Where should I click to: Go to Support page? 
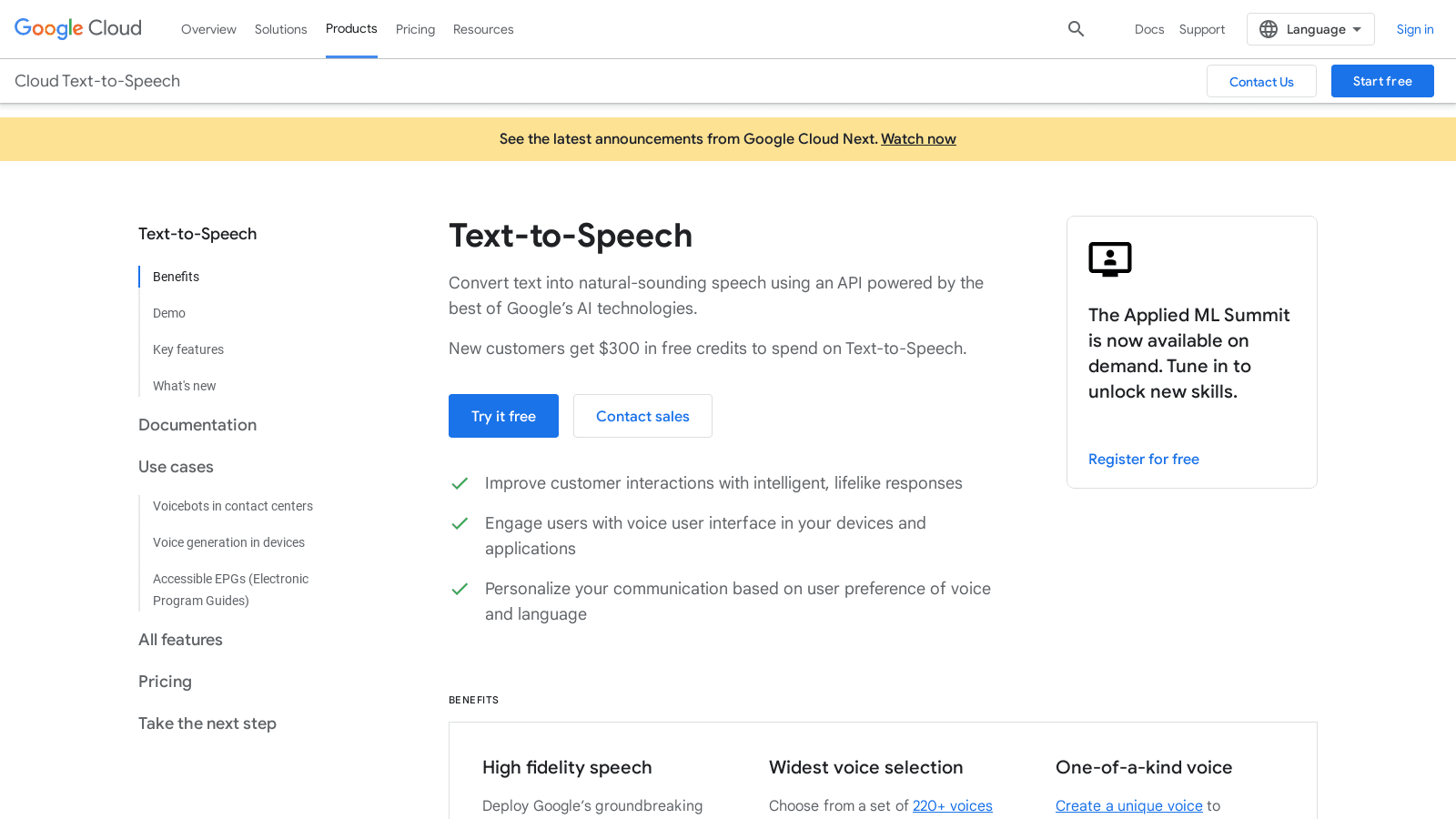1202,29
